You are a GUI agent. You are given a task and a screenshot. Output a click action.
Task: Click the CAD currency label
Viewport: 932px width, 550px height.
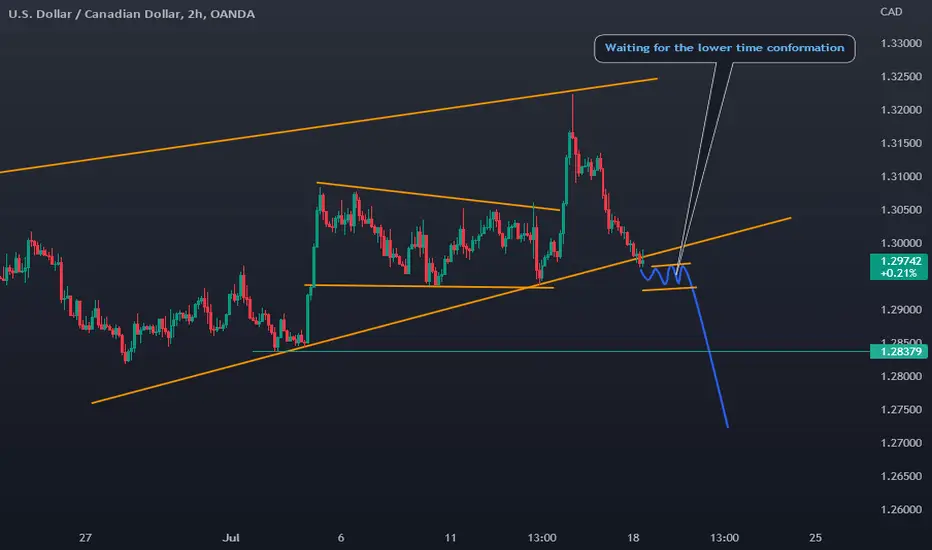pos(890,12)
